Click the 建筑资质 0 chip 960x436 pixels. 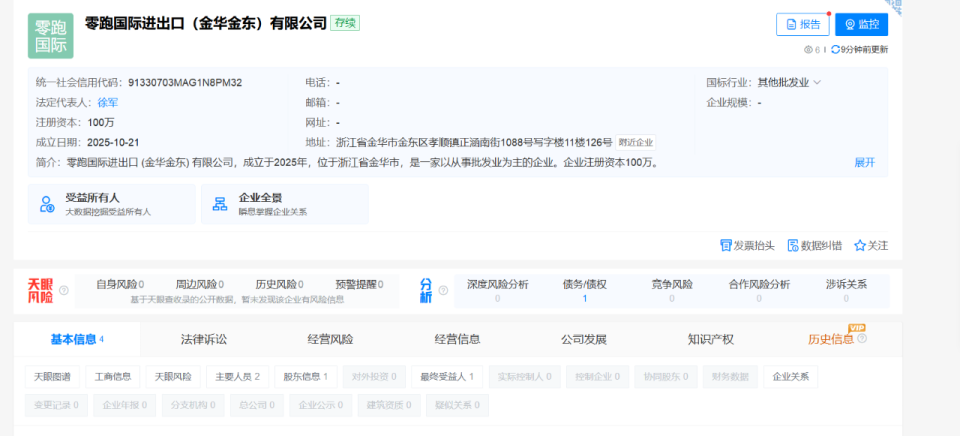point(389,405)
